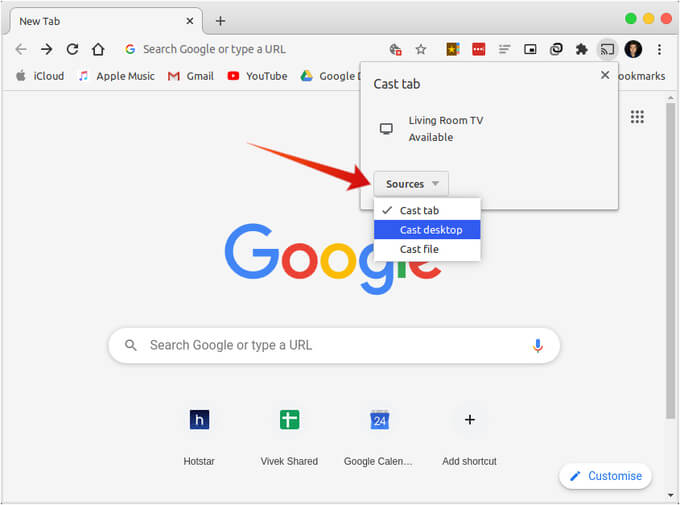Click the yellow star extension icon
This screenshot has width=680, height=505.
453,49
